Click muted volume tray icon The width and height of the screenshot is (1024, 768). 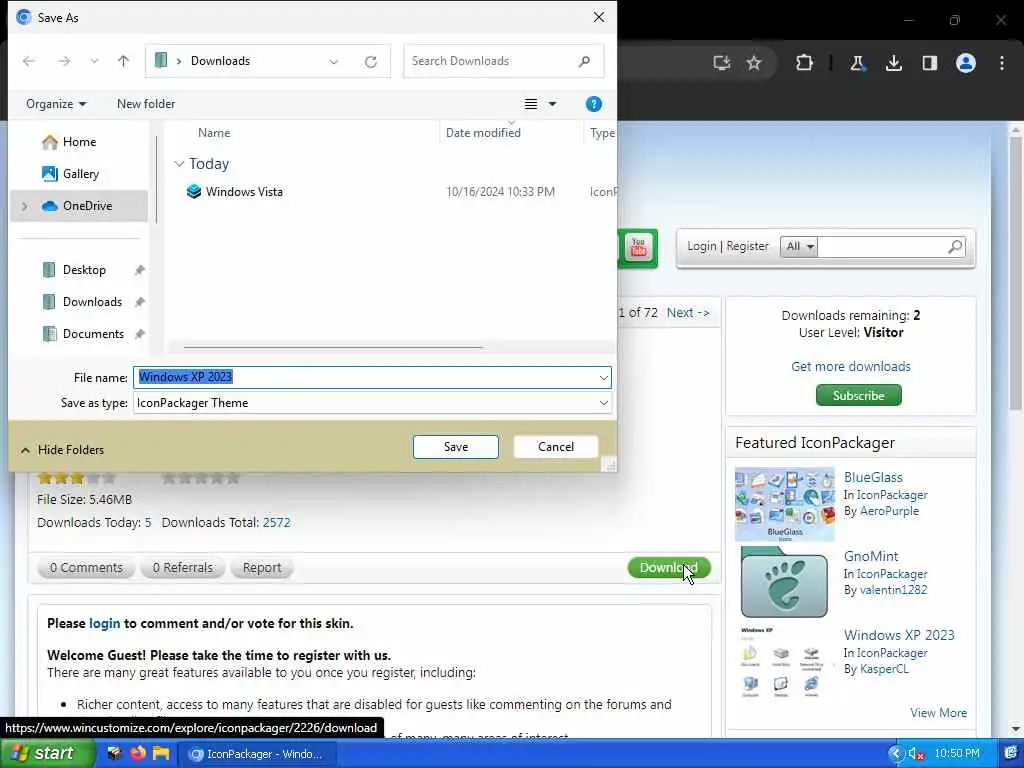(x=916, y=754)
